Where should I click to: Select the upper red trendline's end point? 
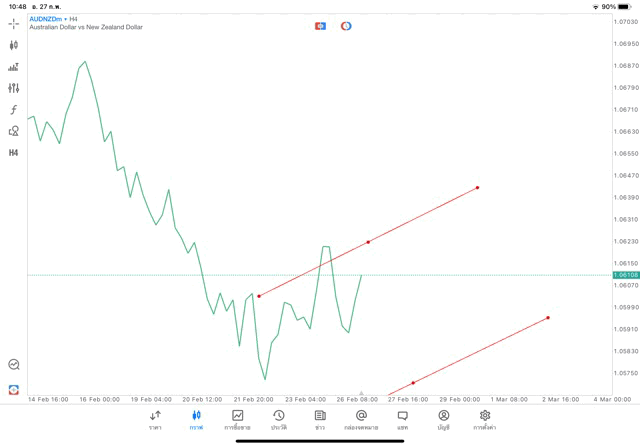[x=478, y=188]
